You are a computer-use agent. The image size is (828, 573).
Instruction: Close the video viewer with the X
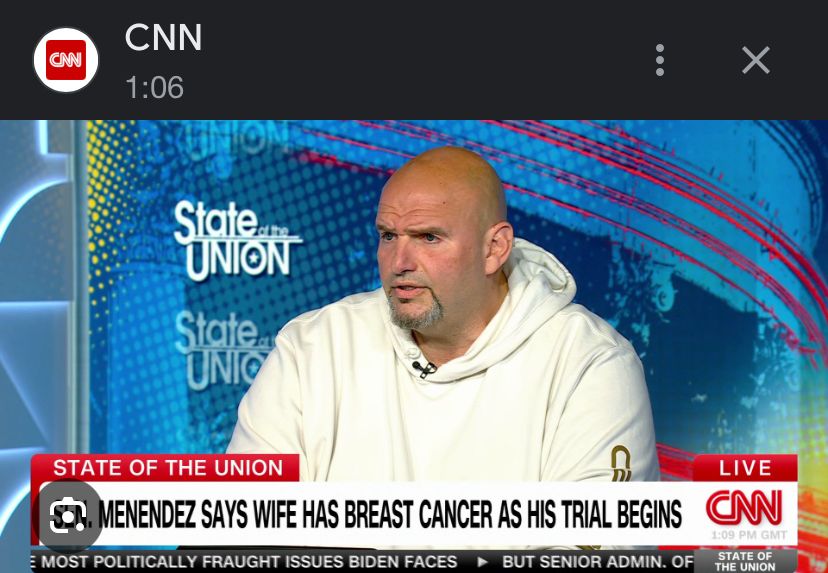coord(756,60)
